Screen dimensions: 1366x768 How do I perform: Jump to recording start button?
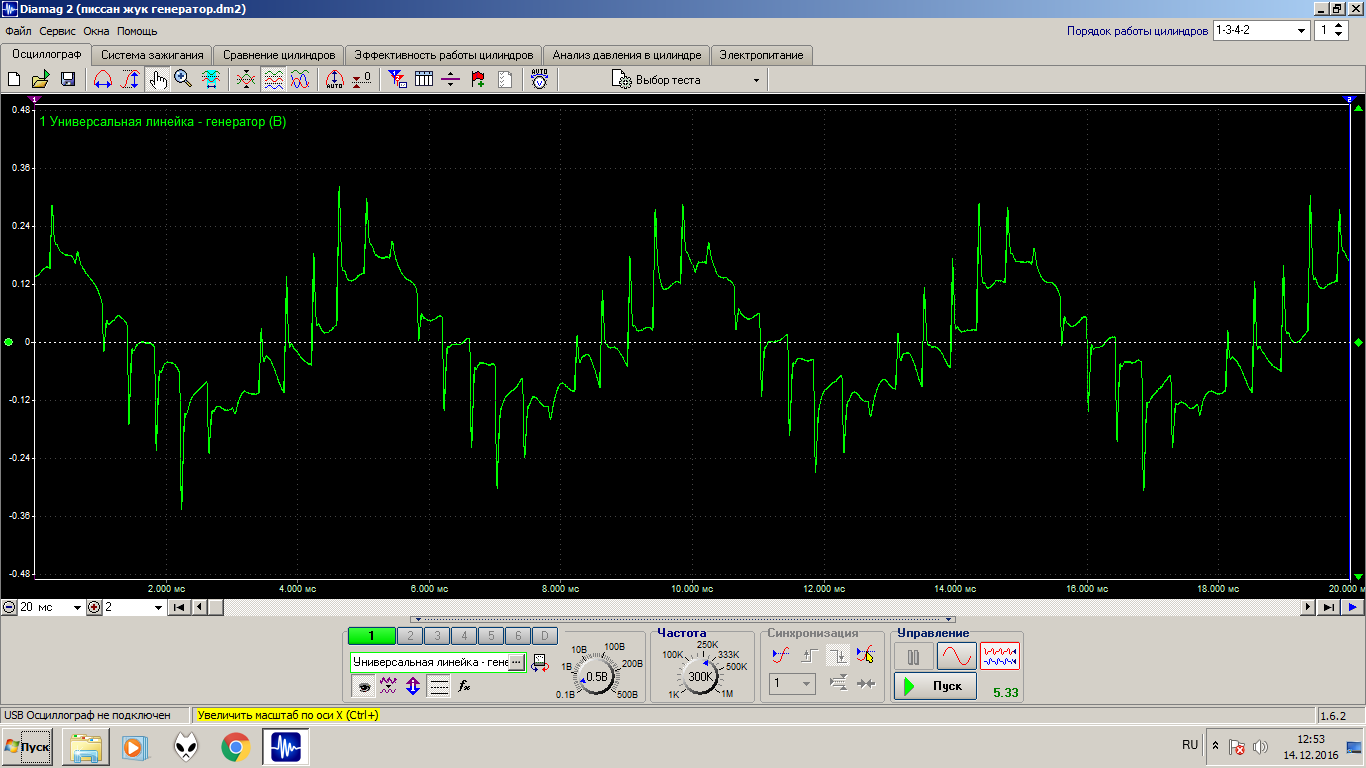[179, 607]
